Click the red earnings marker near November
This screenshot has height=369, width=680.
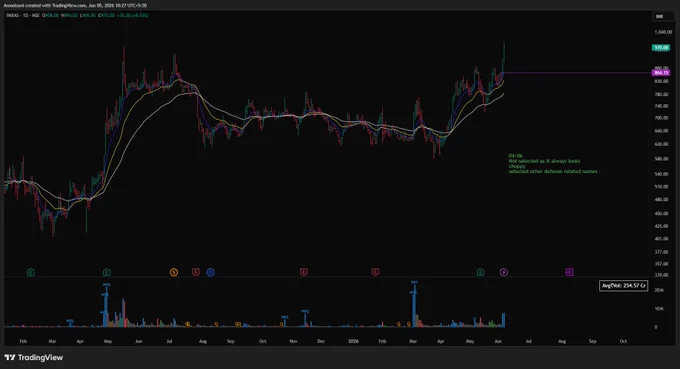click(304, 272)
